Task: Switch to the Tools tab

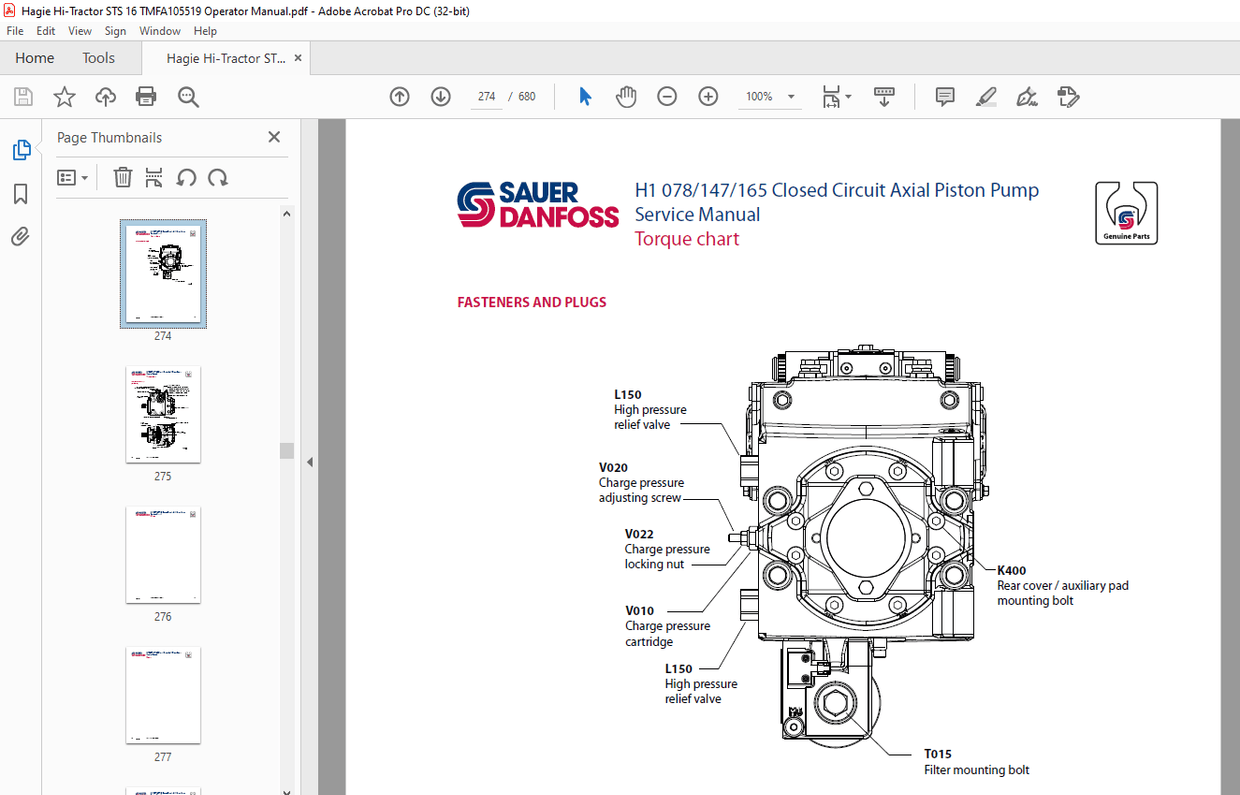Action: pyautogui.click(x=98, y=58)
